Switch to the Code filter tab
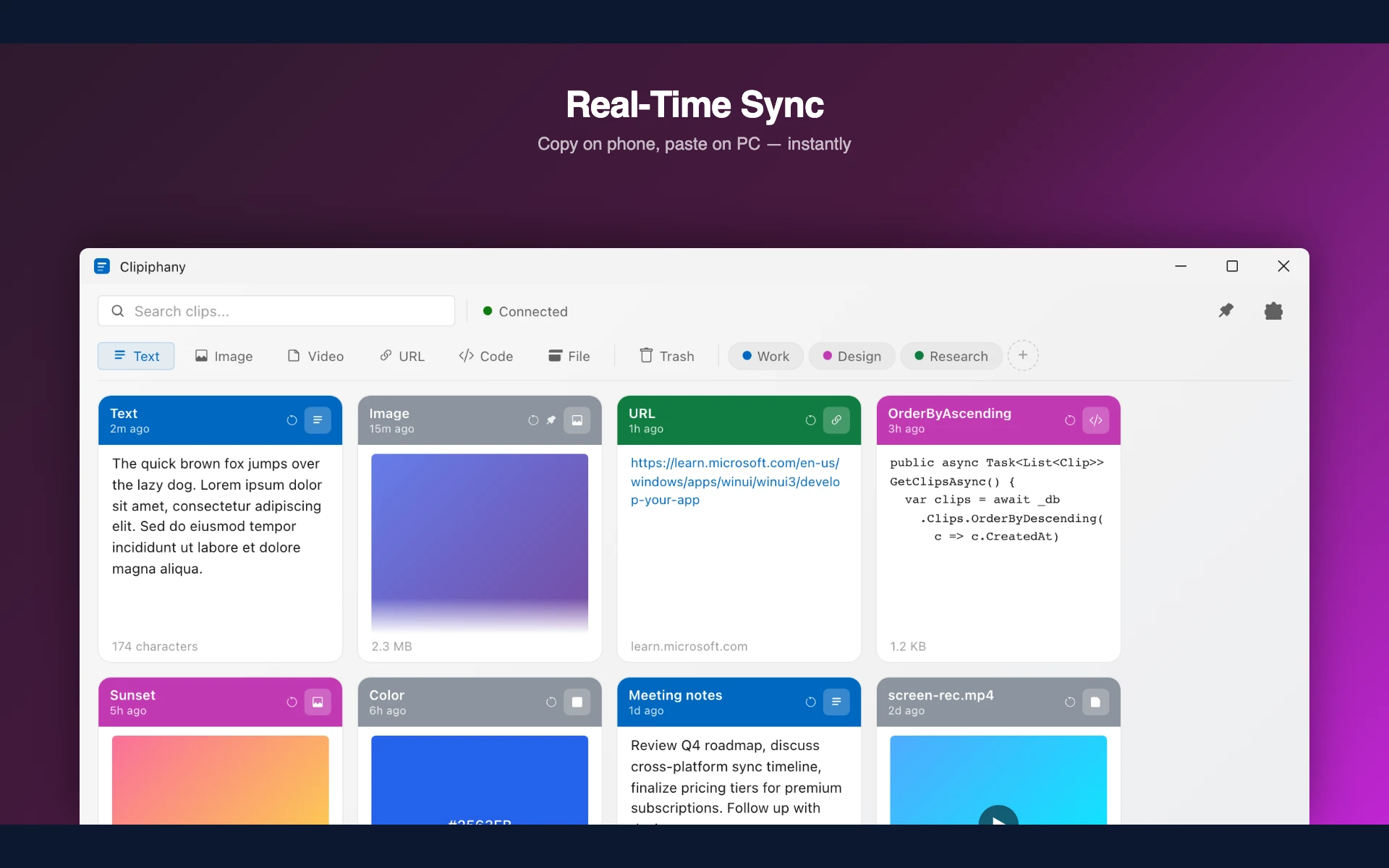1389x868 pixels. coord(485,356)
